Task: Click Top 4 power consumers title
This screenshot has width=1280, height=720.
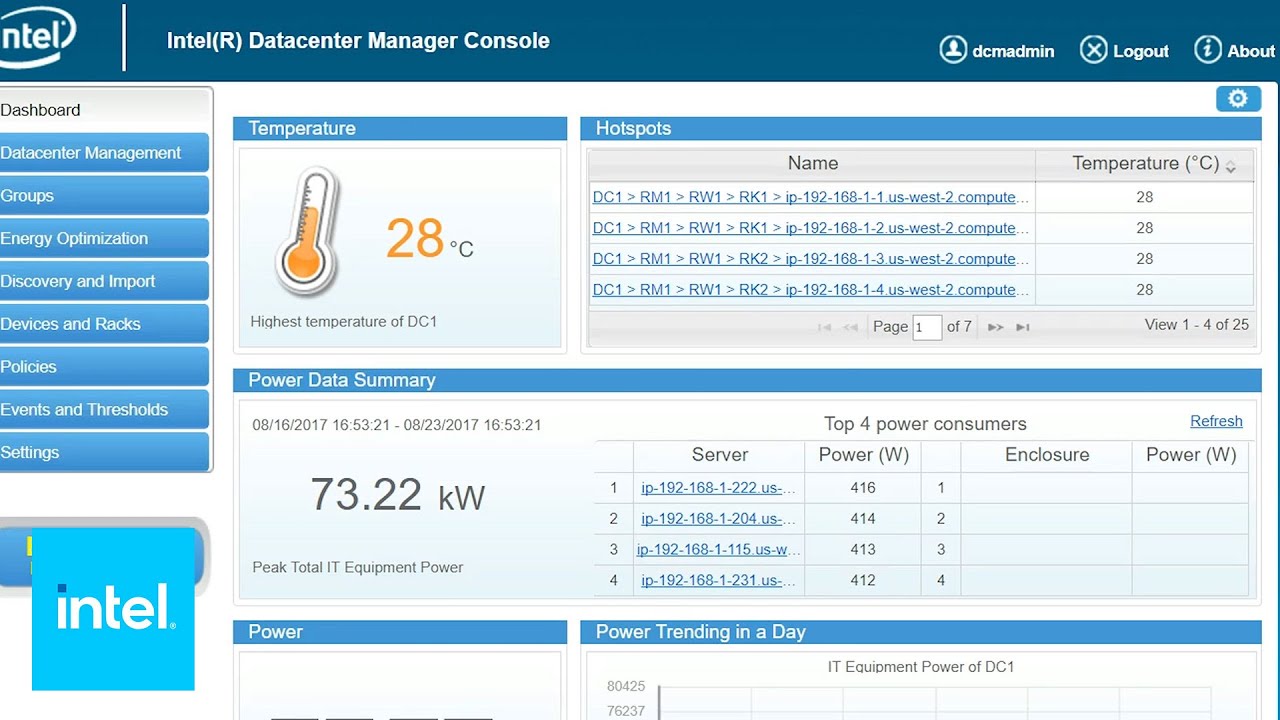Action: (925, 424)
